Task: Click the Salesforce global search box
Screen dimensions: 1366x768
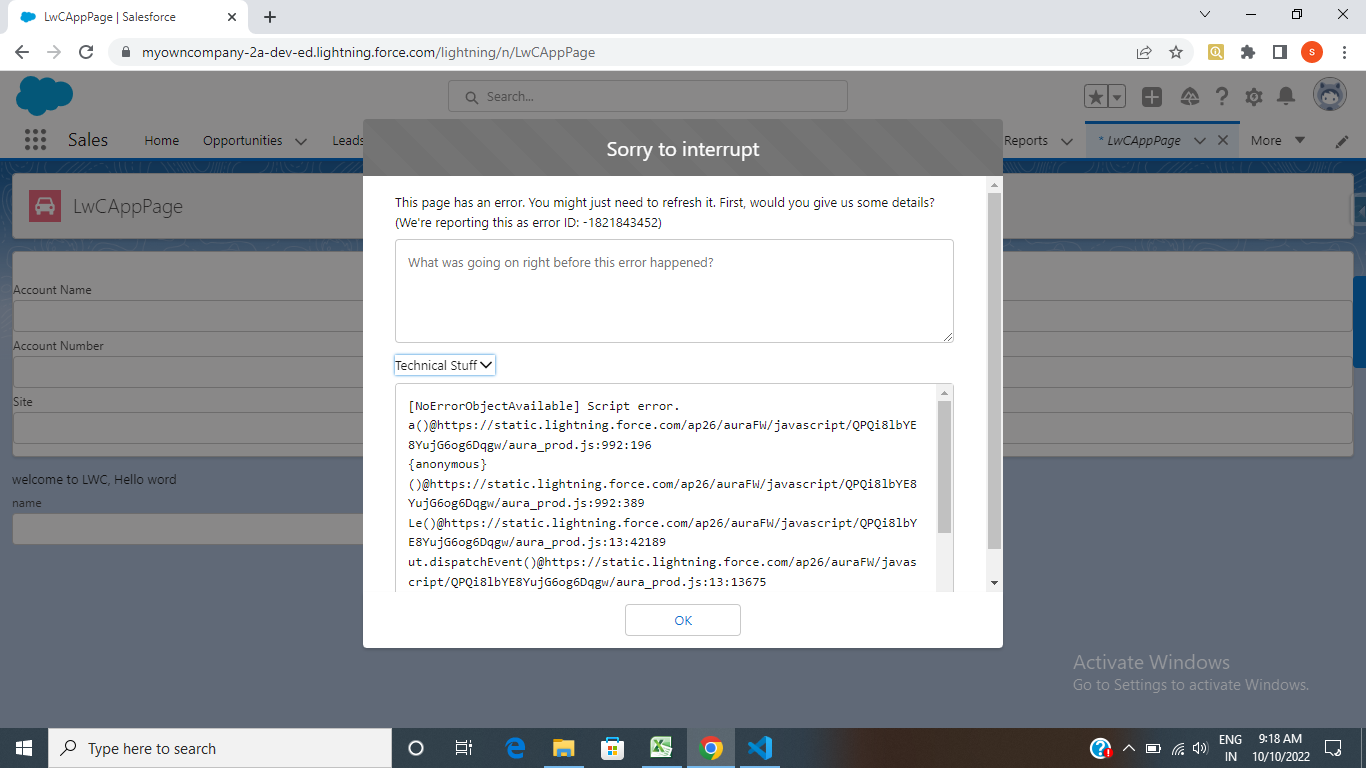Action: pyautogui.click(x=647, y=96)
